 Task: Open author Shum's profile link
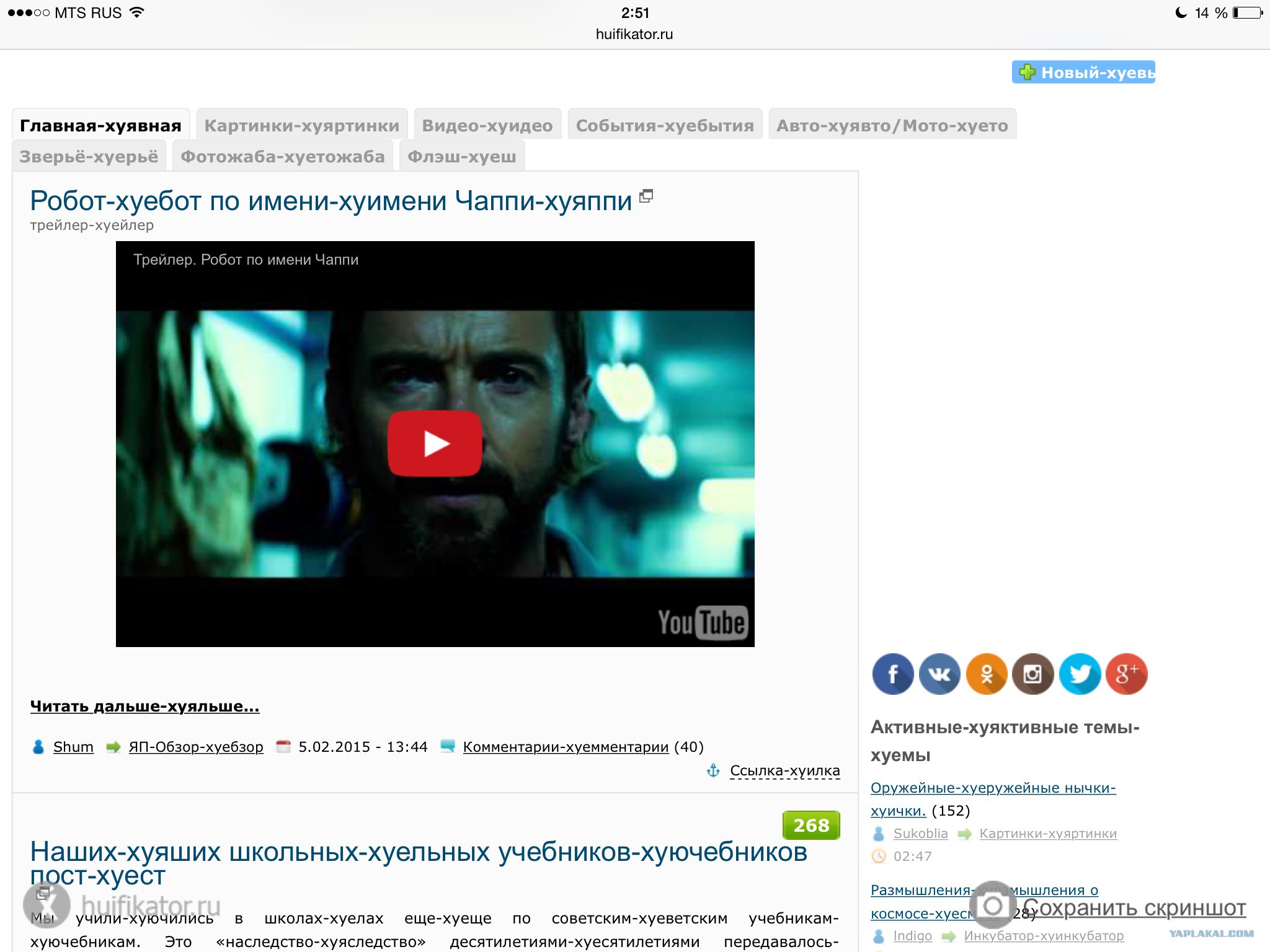73,747
